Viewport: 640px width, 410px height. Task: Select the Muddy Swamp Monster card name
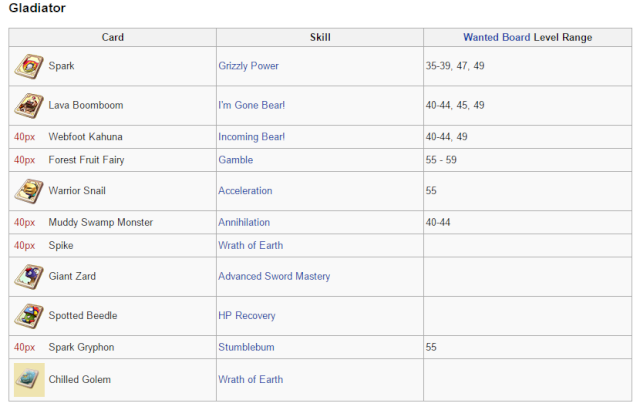tap(100, 222)
